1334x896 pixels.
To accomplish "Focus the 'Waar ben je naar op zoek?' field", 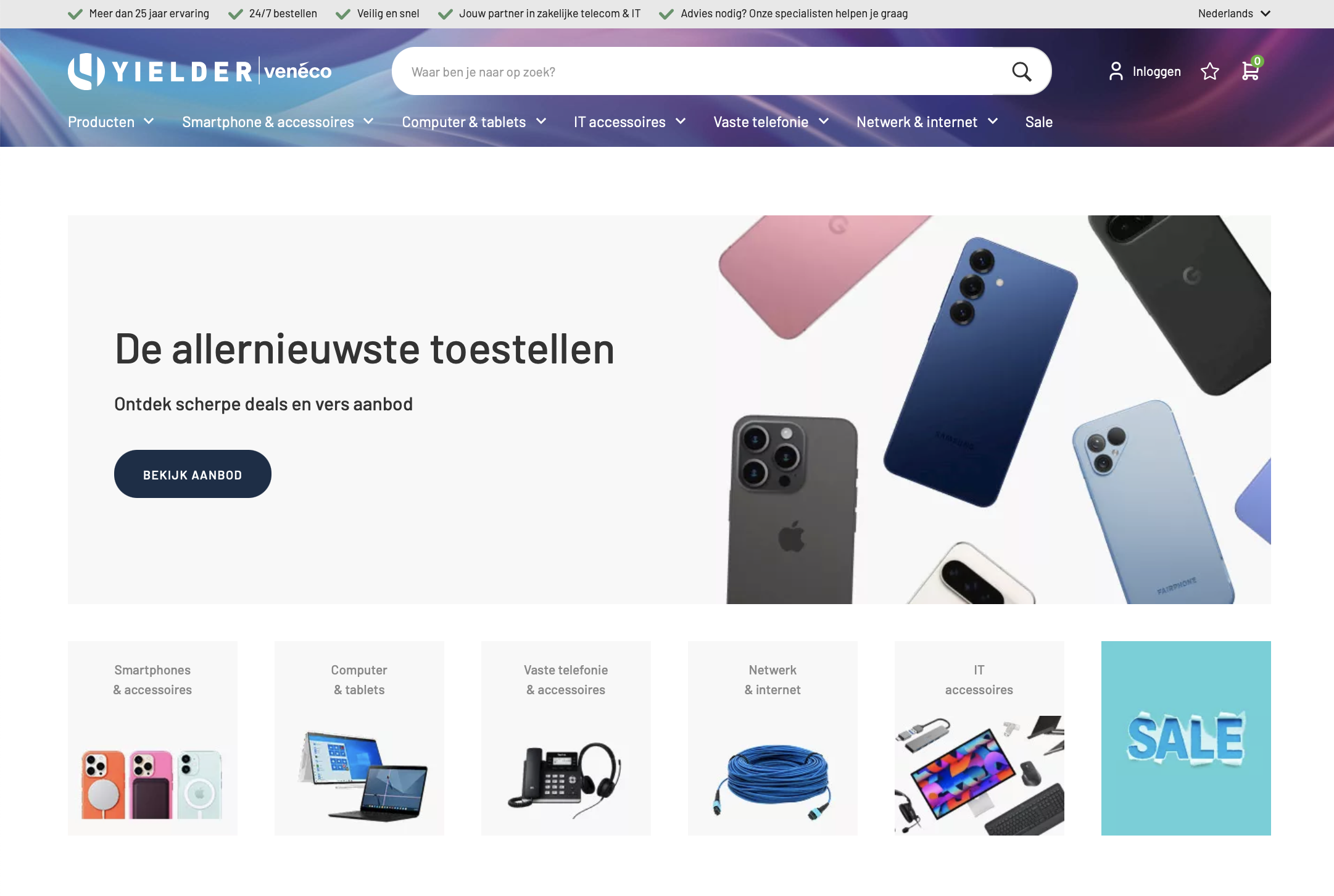I will tap(697, 72).
